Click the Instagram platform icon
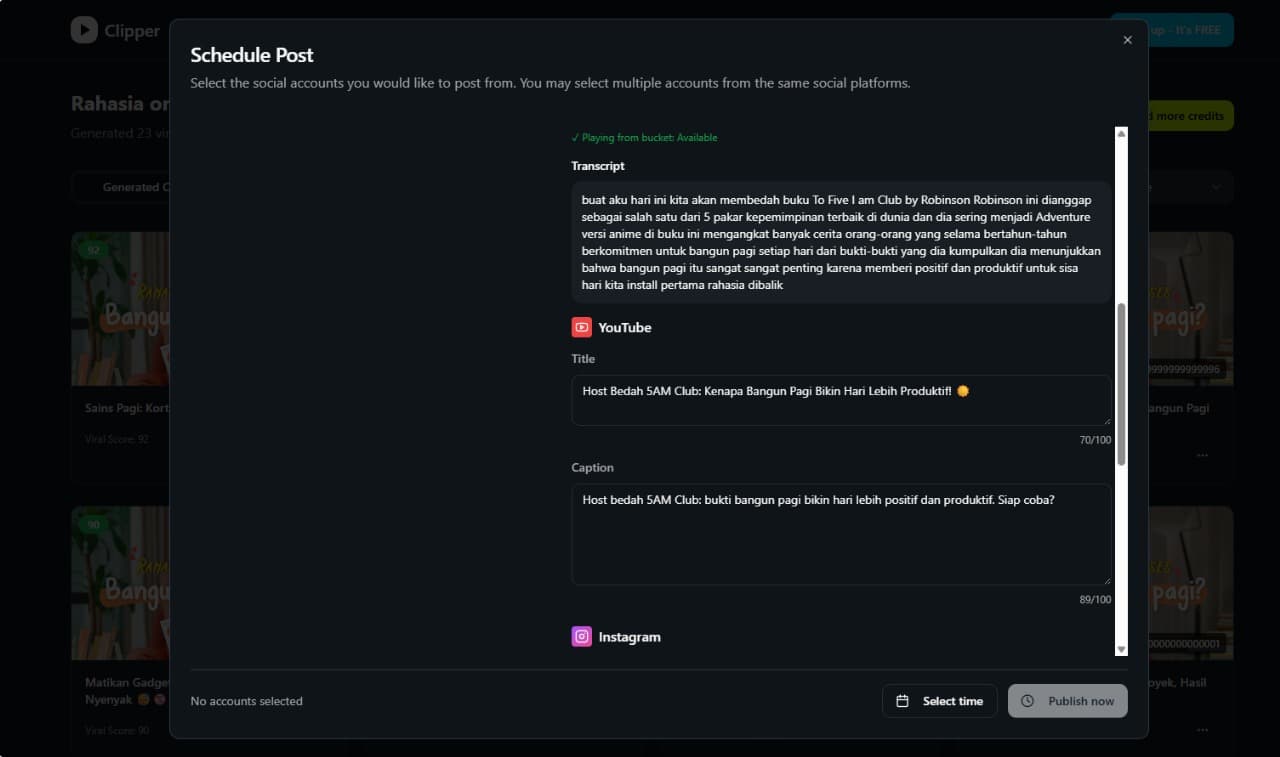Viewport: 1280px width, 757px height. [581, 636]
